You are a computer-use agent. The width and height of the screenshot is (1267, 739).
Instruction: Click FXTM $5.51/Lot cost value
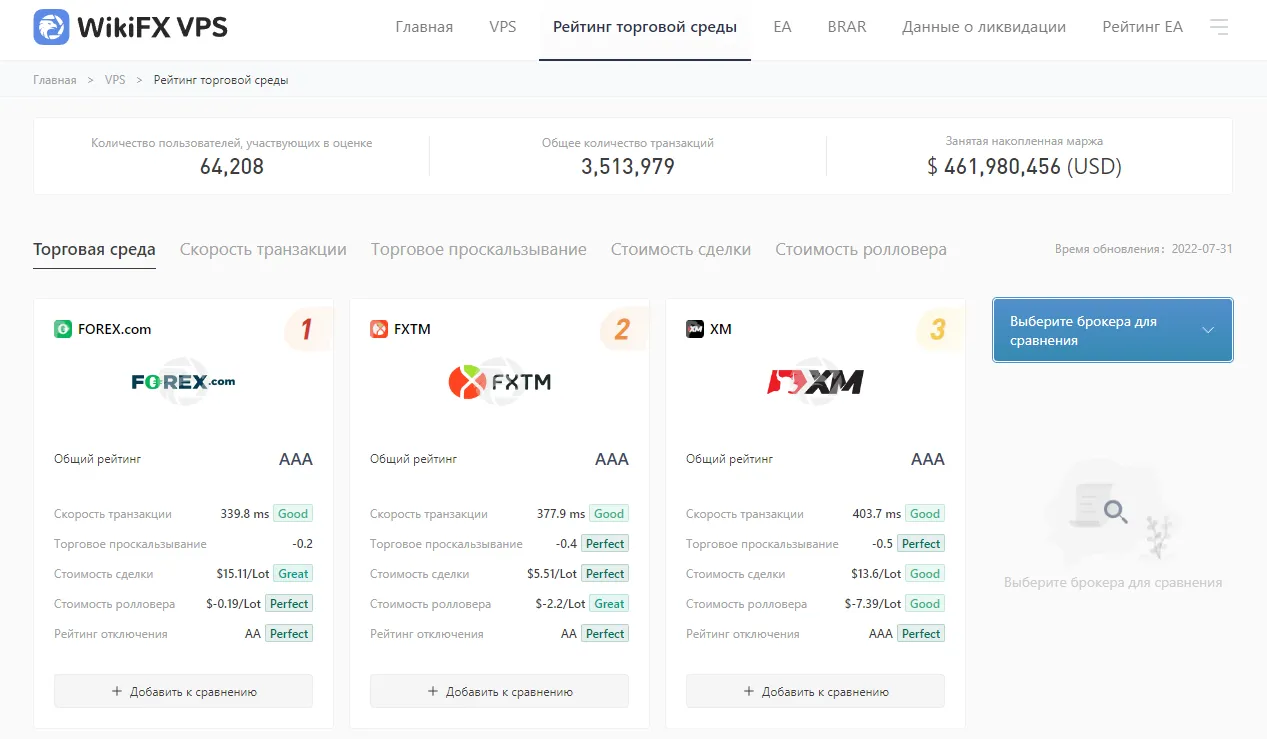[552, 574]
